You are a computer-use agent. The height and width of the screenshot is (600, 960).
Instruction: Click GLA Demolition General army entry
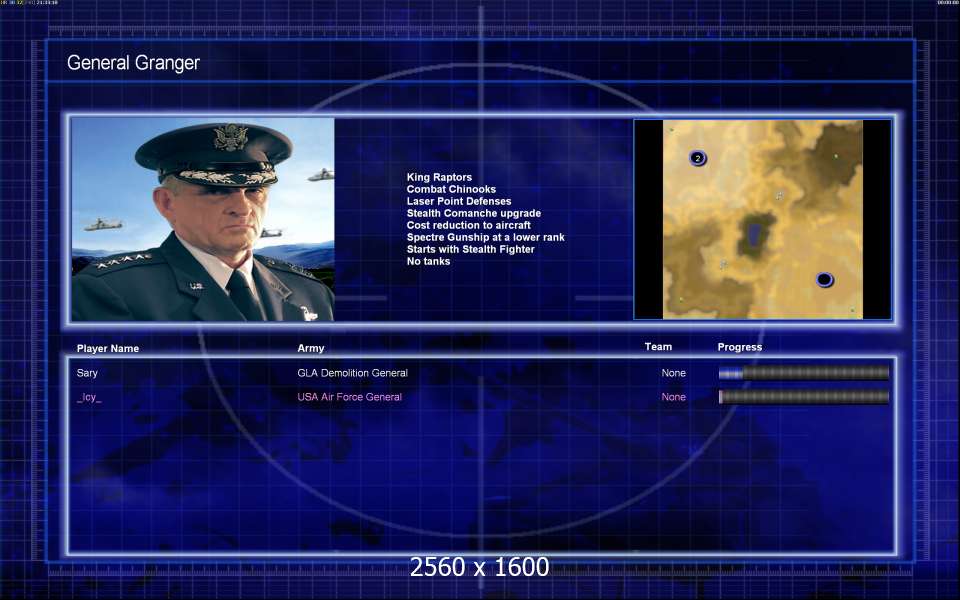click(x=352, y=373)
